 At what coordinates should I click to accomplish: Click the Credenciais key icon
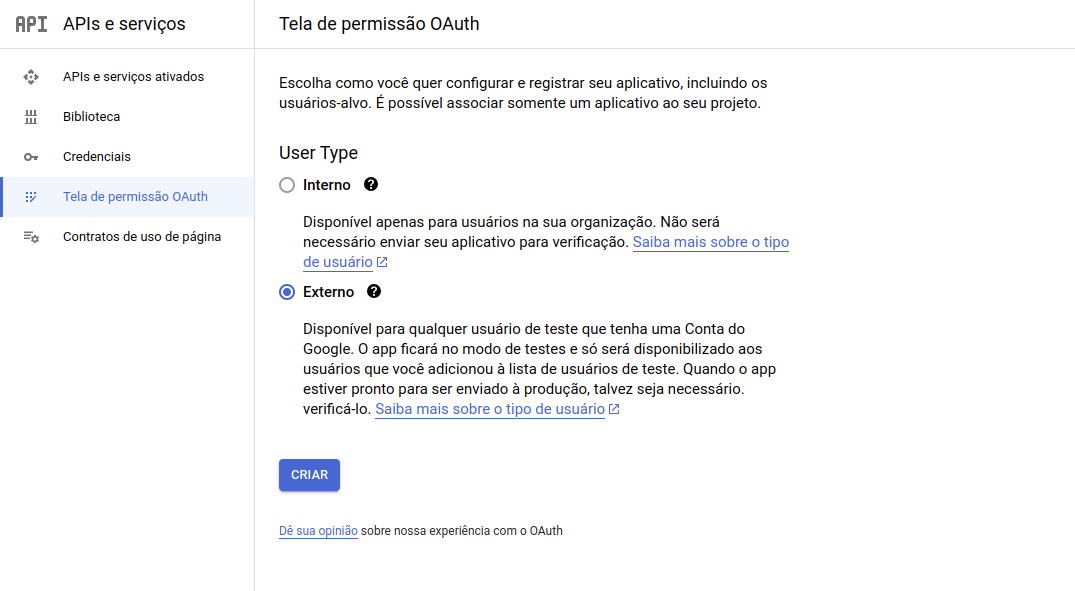pos(31,157)
